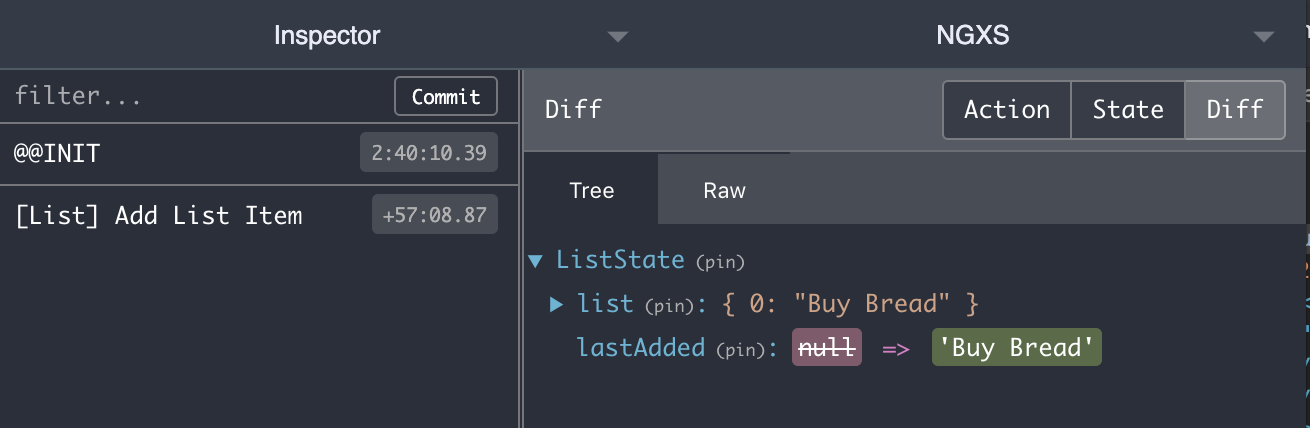The image size is (1310, 428).
Task: Collapse the ListState tree node
Action: click(x=536, y=261)
